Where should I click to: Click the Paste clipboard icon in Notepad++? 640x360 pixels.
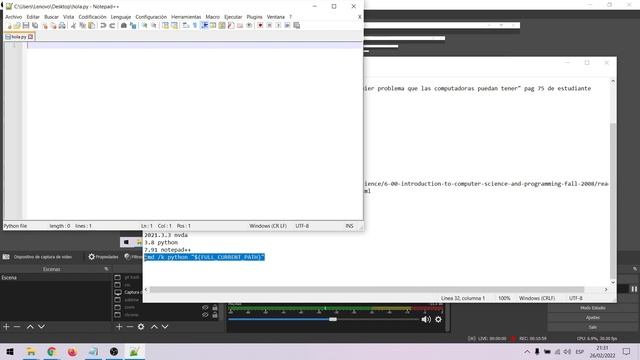click(91, 25)
